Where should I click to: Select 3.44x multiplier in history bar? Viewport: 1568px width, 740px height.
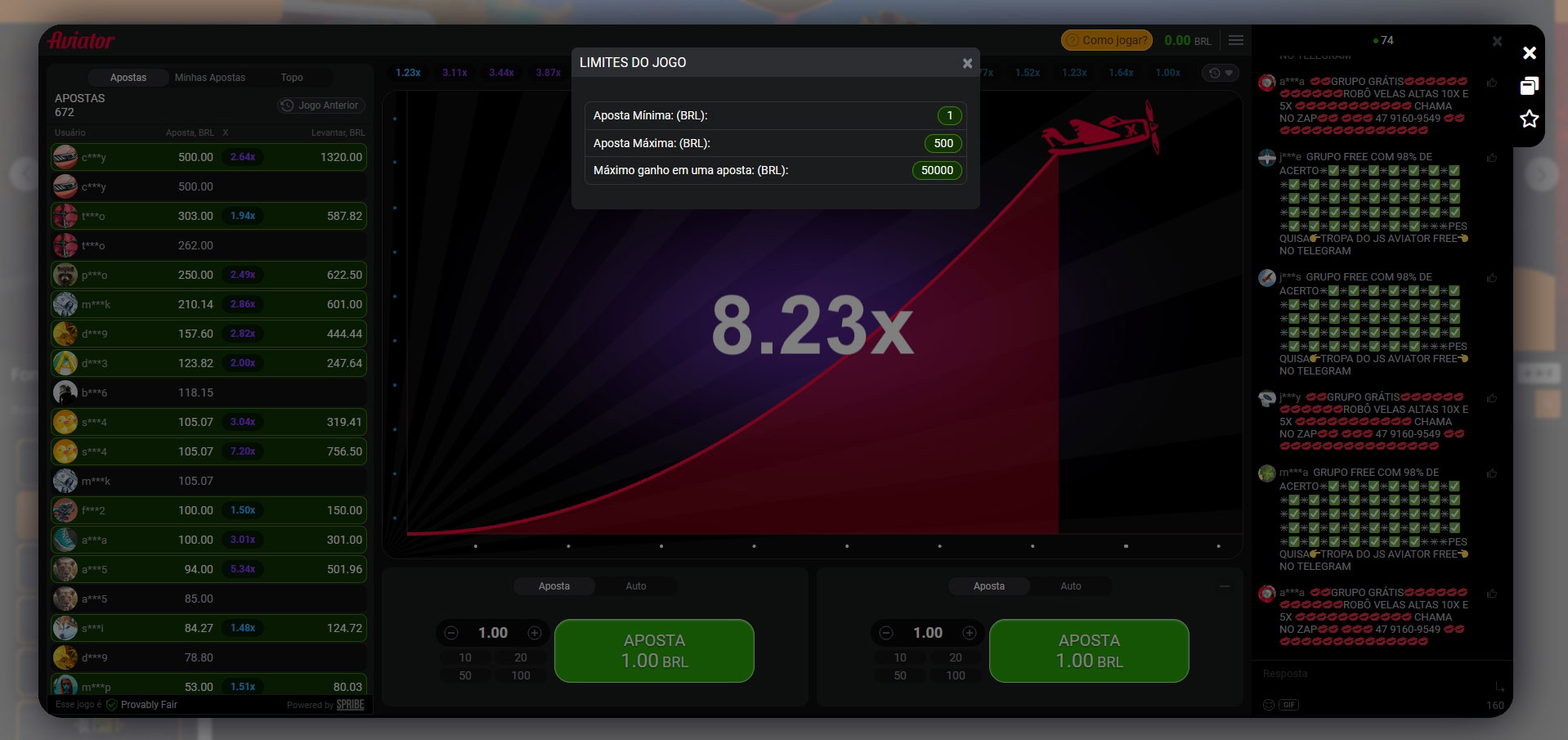[x=501, y=73]
